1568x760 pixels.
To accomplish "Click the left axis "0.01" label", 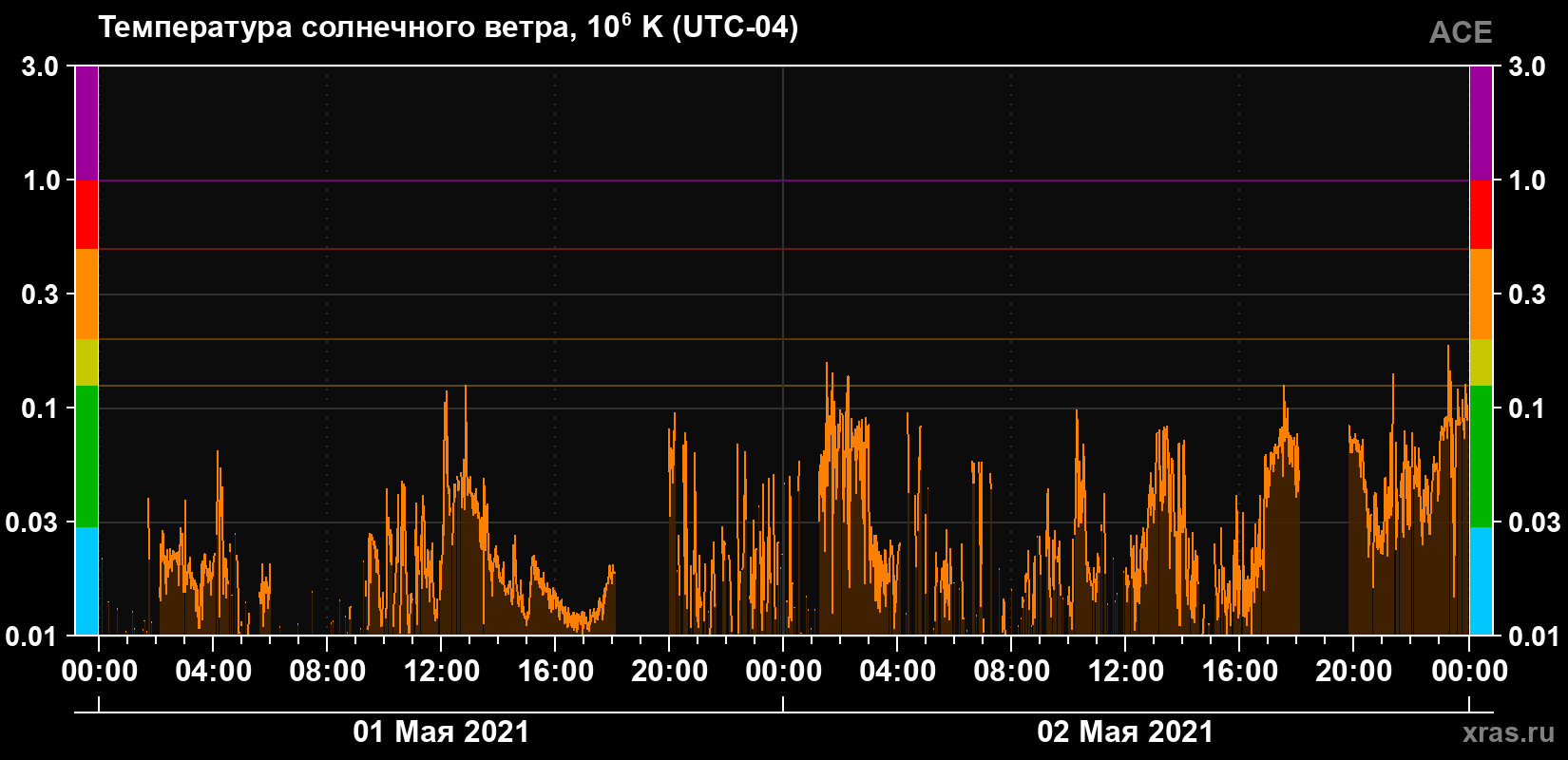I will tap(32, 636).
